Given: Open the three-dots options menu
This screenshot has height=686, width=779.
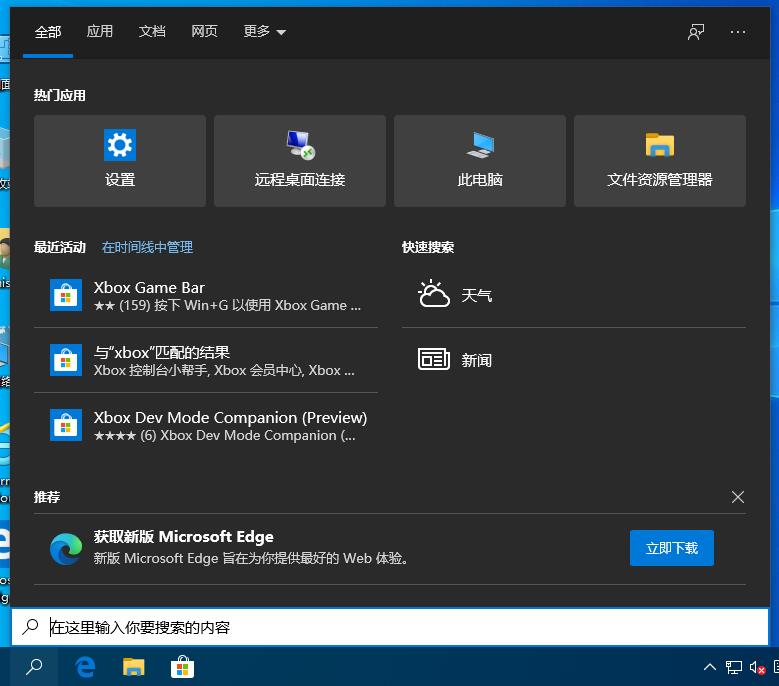Looking at the screenshot, I should pyautogui.click(x=738, y=32).
